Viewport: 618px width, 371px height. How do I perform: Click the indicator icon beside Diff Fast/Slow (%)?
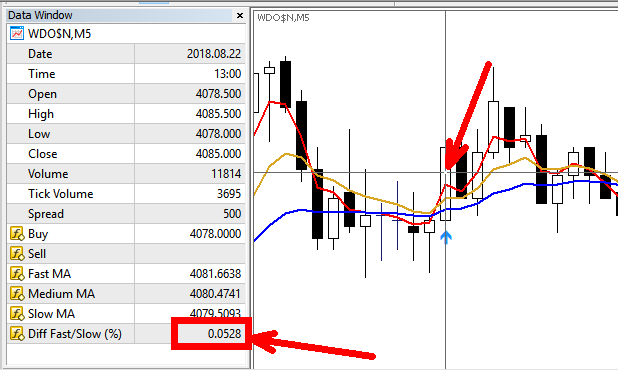click(17, 334)
